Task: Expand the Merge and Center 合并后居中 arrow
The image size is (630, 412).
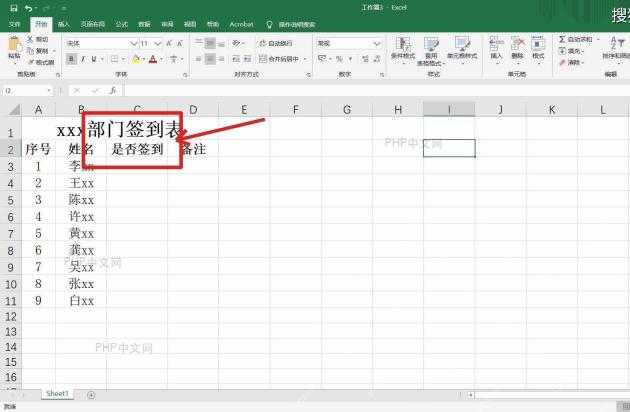Action: click(x=305, y=59)
